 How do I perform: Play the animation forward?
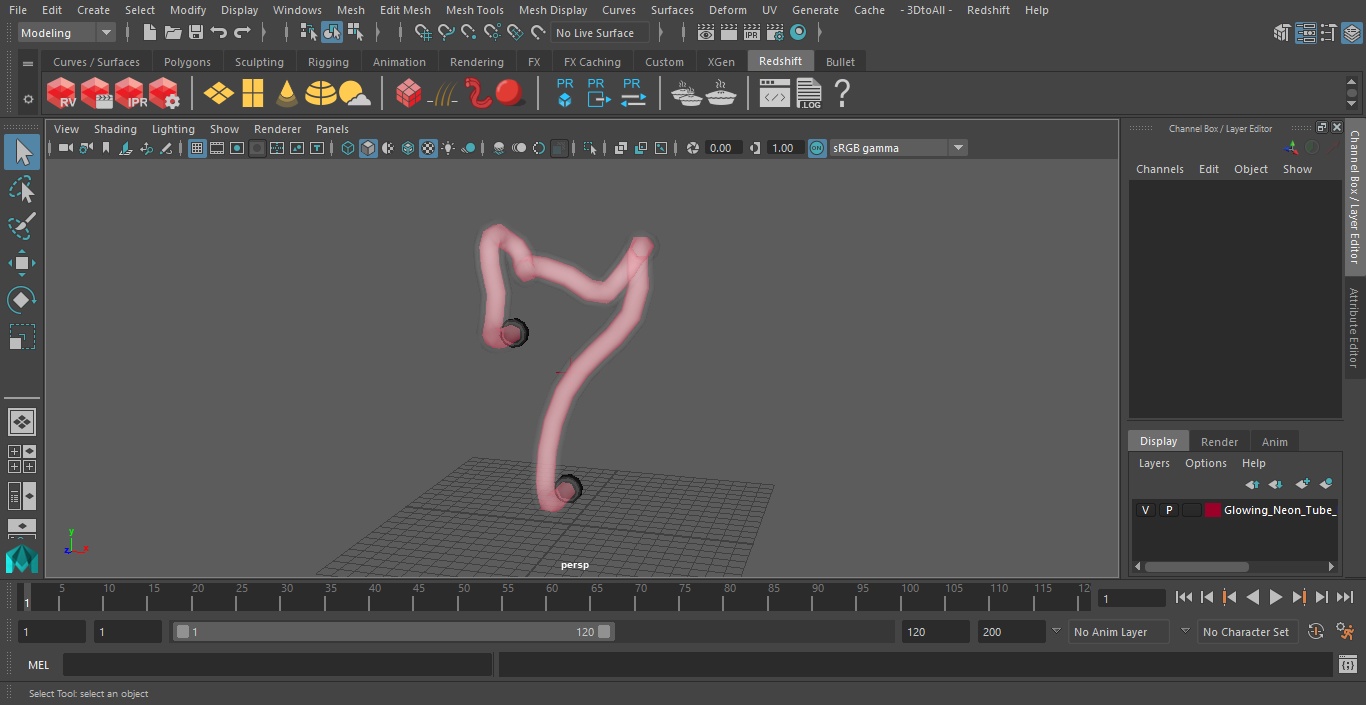pyautogui.click(x=1276, y=597)
